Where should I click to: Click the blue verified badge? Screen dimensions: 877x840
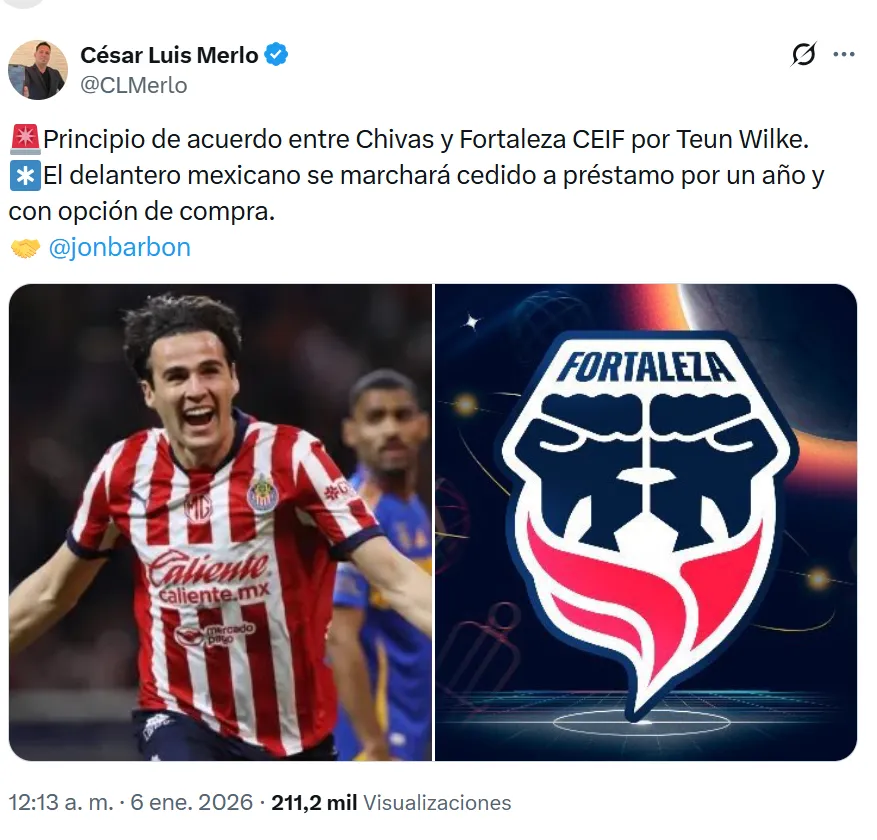point(276,55)
